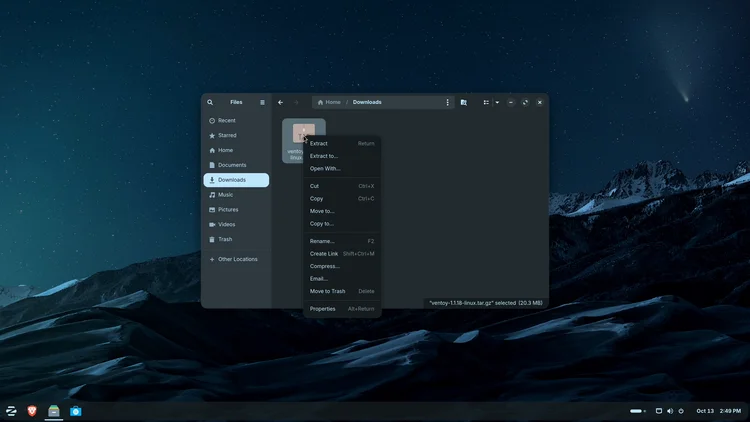Open the Files main hamburger menu
750x422 pixels.
pyautogui.click(x=262, y=102)
